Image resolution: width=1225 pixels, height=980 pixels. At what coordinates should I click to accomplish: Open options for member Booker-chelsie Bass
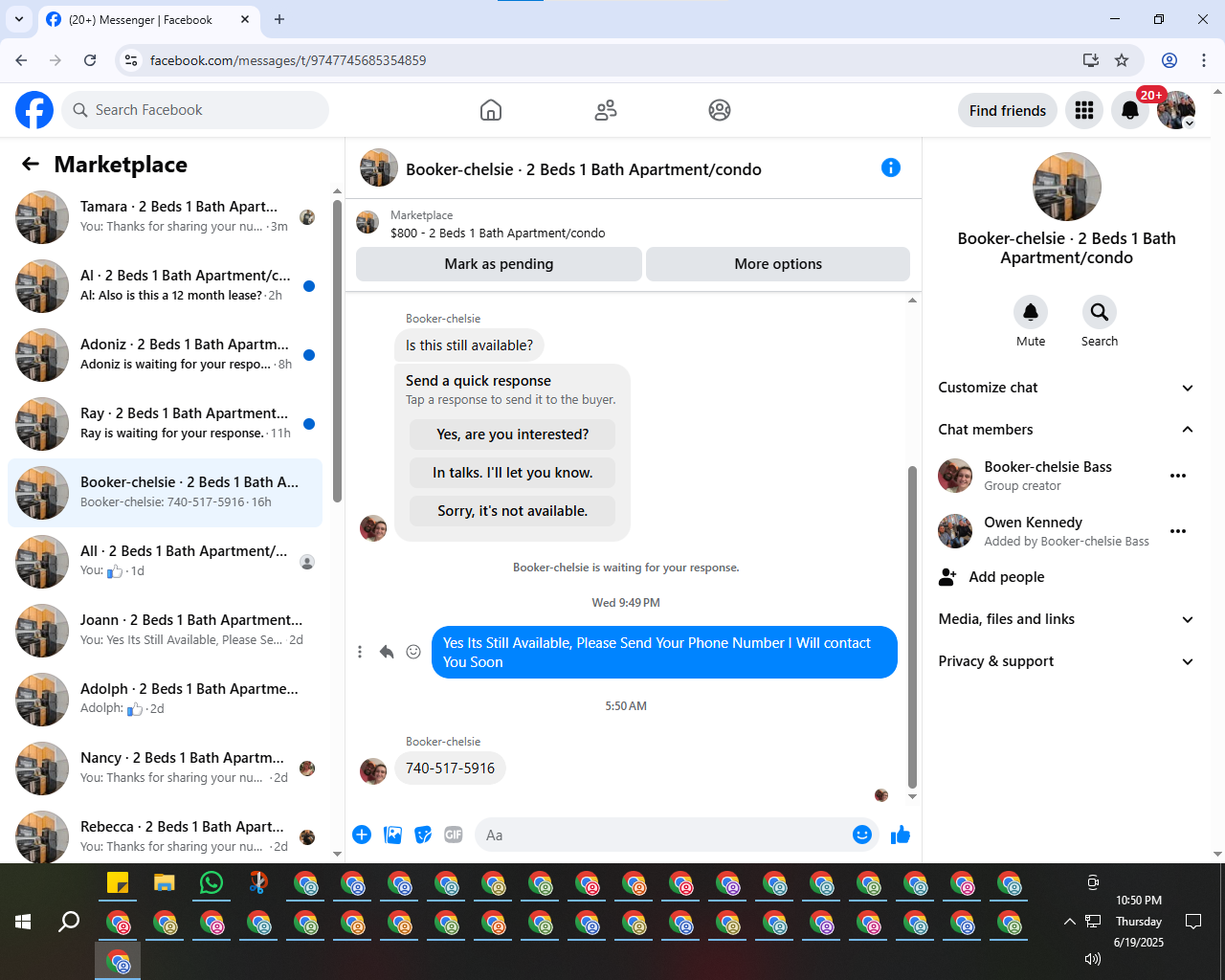click(x=1178, y=476)
